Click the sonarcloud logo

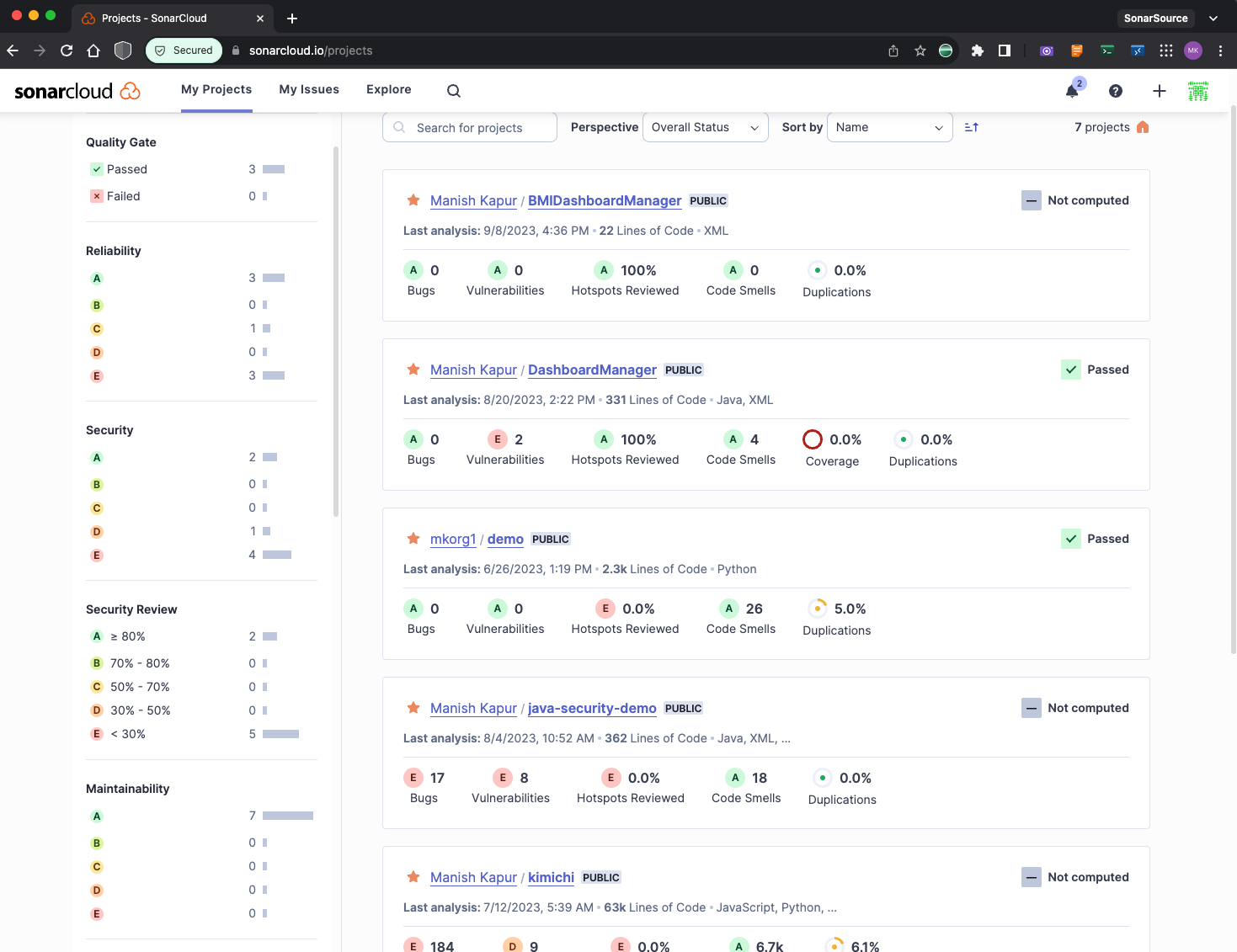tap(77, 91)
